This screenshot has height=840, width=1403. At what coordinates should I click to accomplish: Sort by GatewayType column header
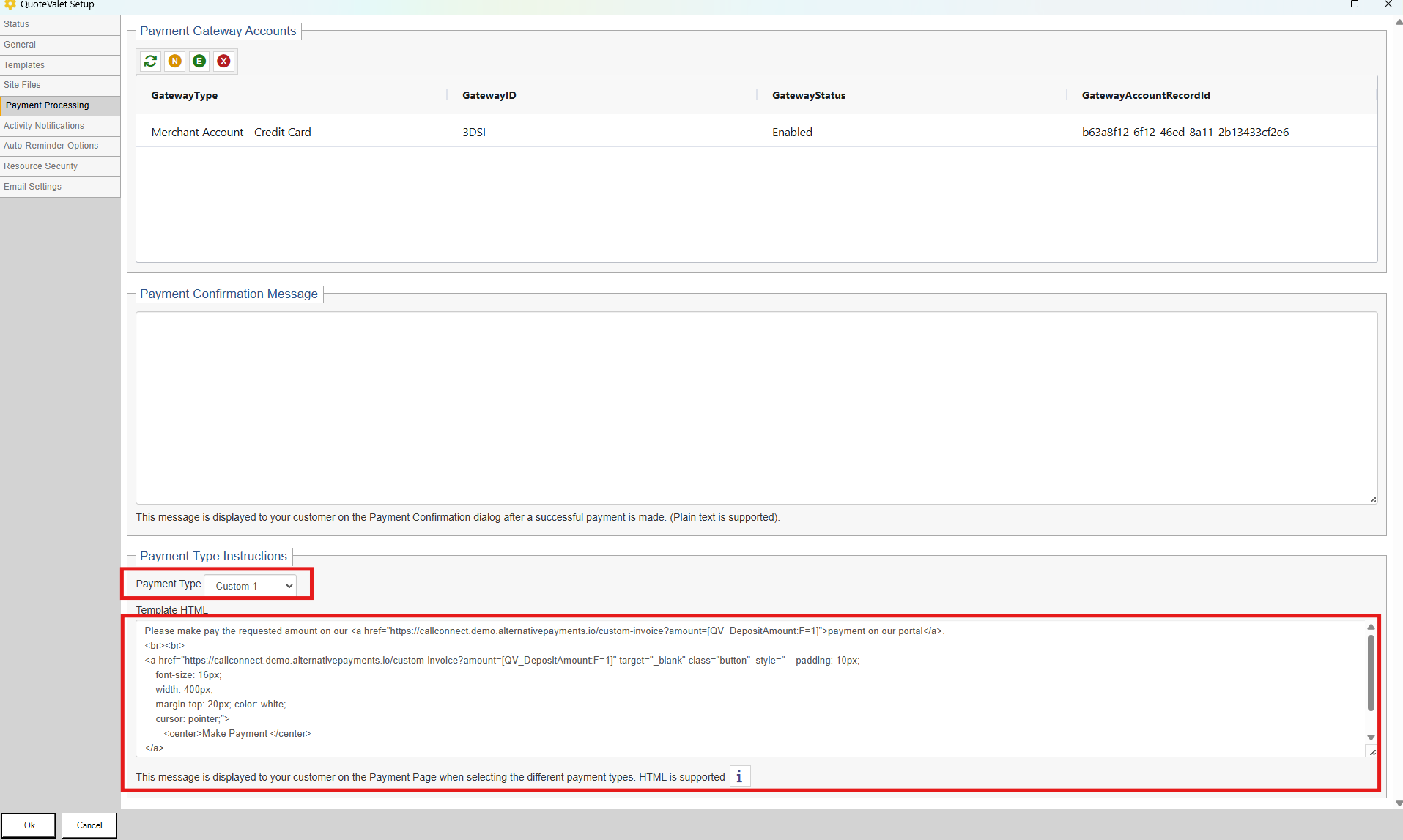click(185, 95)
